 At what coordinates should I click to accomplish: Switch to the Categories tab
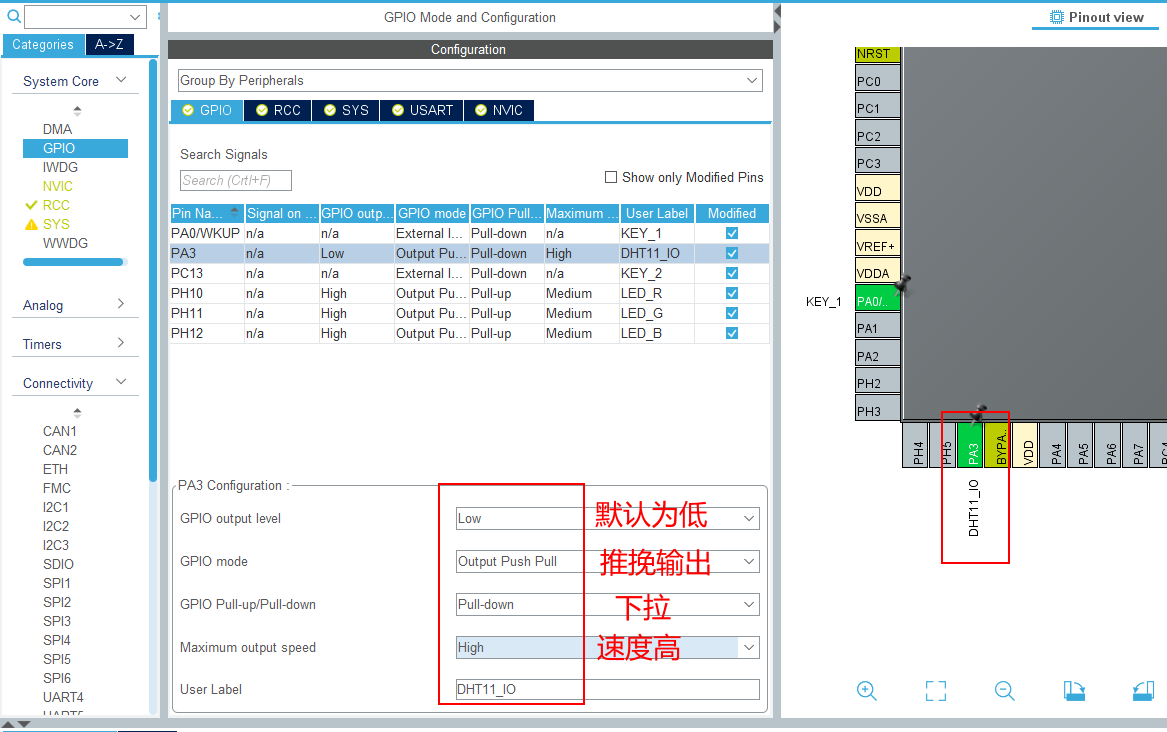click(x=43, y=45)
